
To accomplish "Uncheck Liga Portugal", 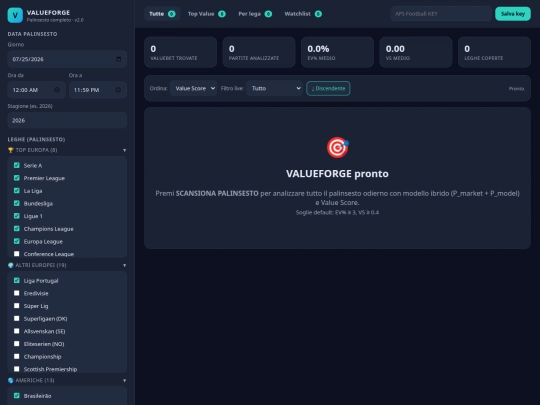I will (17, 280).
